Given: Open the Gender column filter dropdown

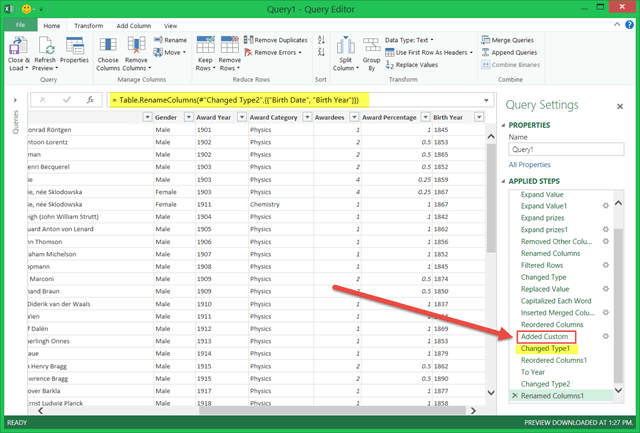Looking at the screenshot, I should coord(186,117).
